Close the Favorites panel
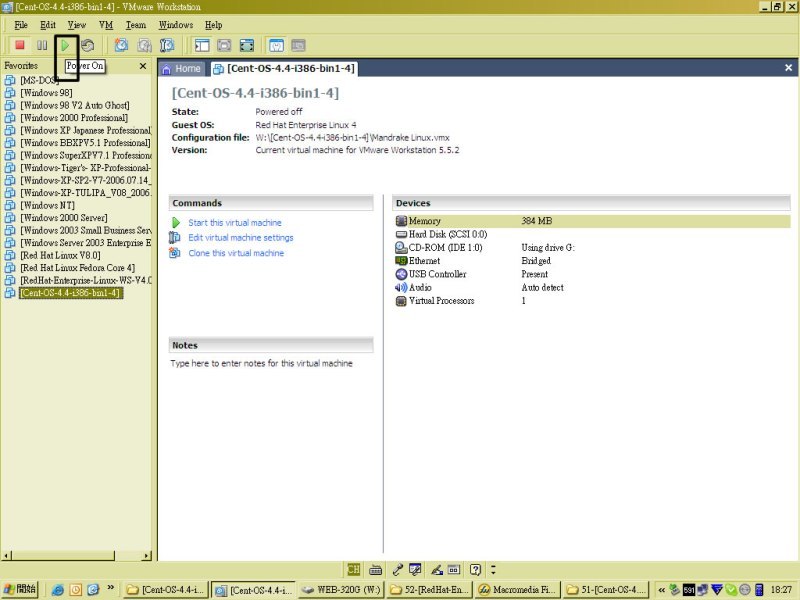 pyautogui.click(x=143, y=66)
